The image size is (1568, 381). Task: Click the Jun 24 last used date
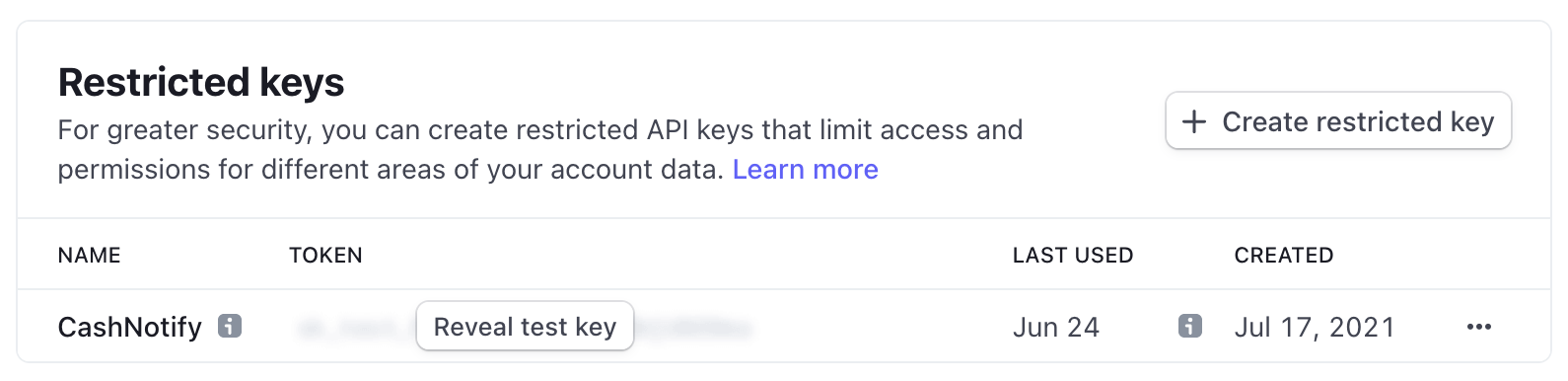(1056, 327)
